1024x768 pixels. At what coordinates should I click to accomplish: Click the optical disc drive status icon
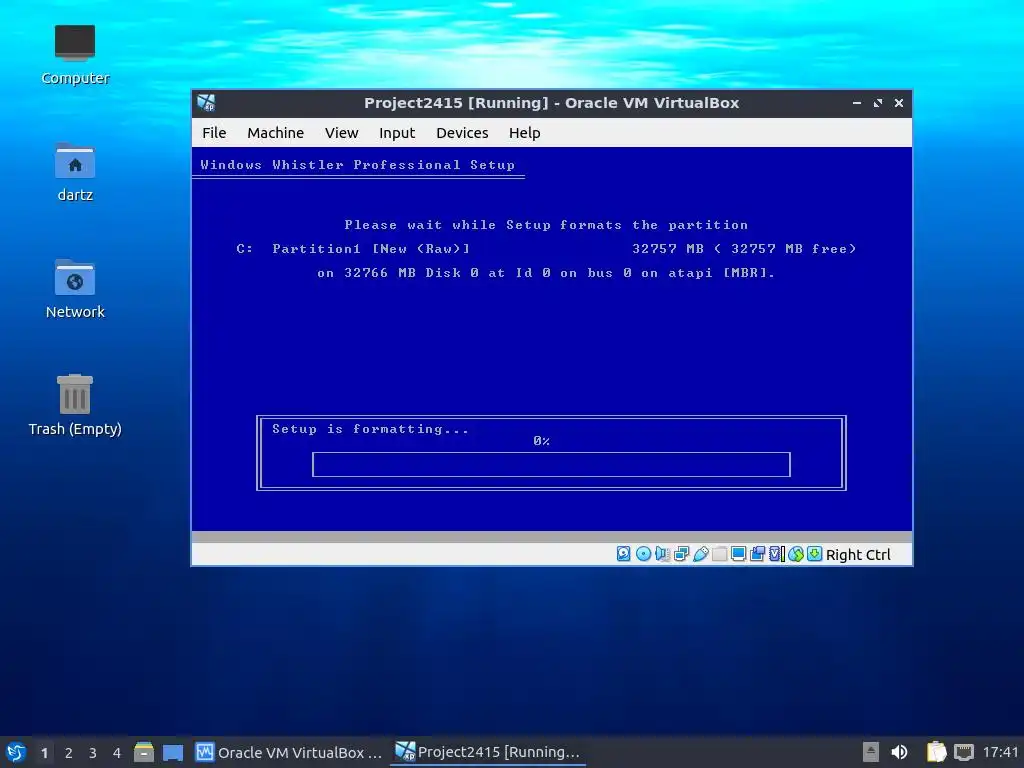coord(643,554)
